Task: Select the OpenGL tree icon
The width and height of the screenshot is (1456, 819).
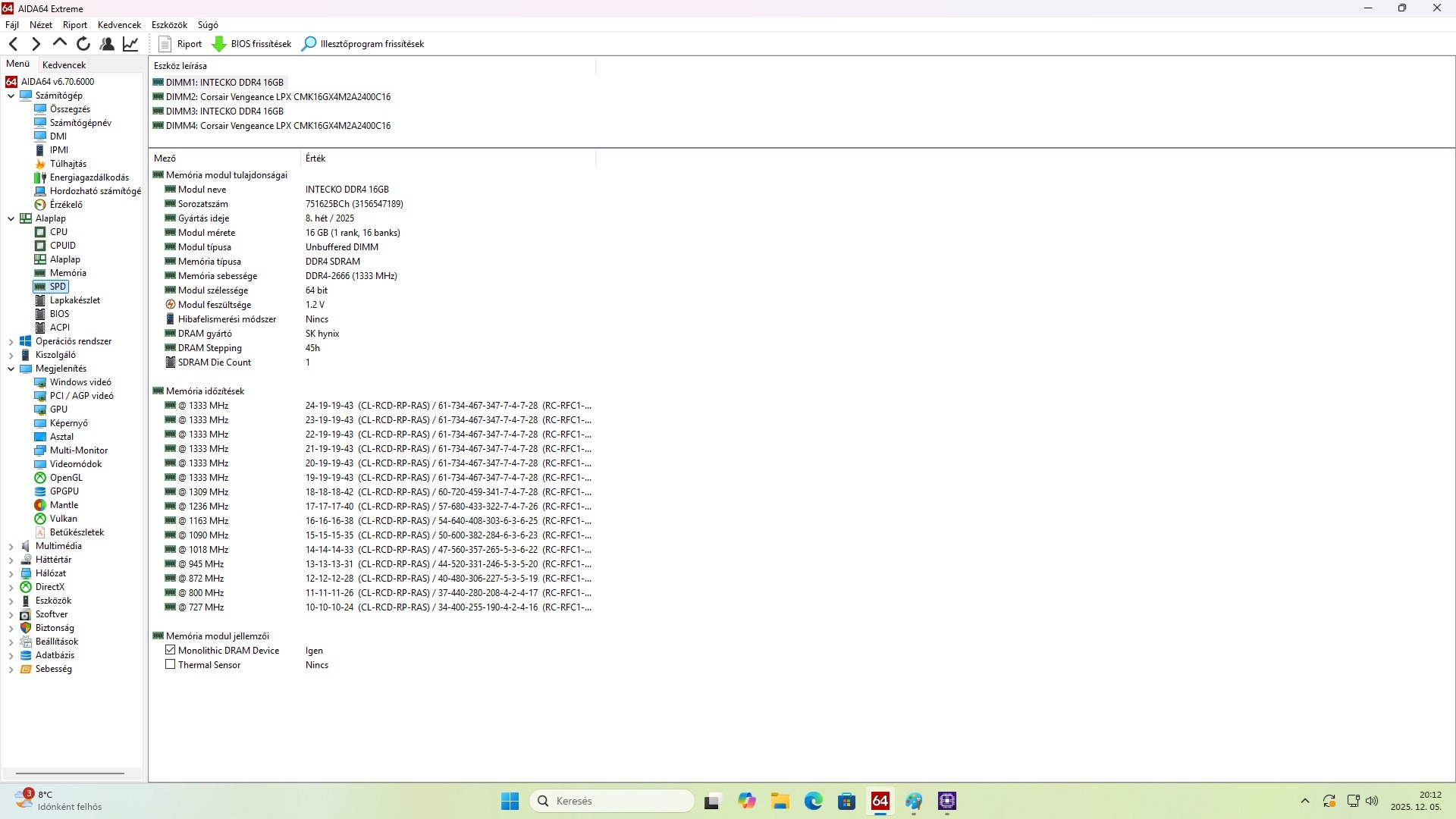Action: tap(40, 478)
